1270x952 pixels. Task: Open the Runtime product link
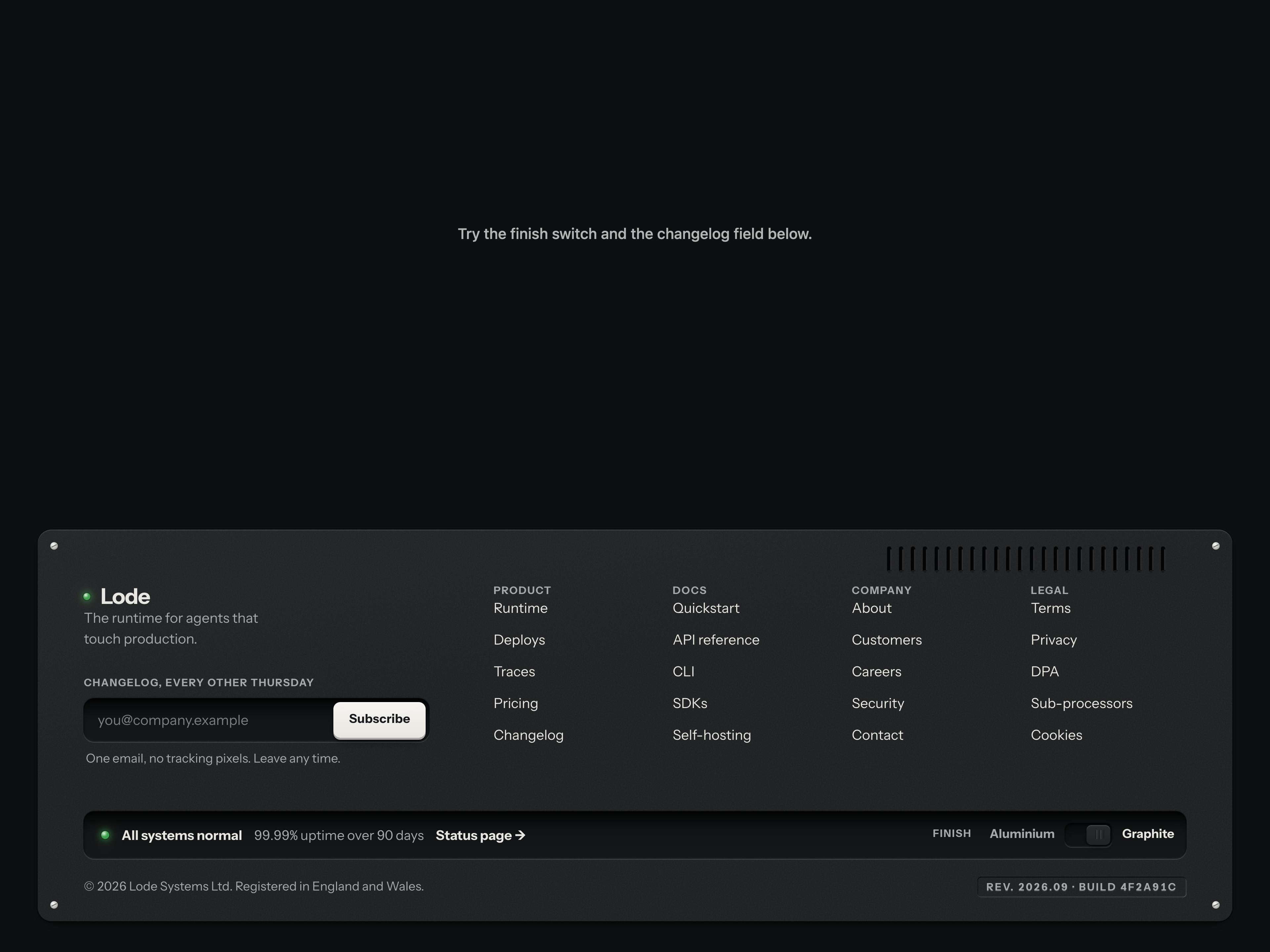pos(521,608)
